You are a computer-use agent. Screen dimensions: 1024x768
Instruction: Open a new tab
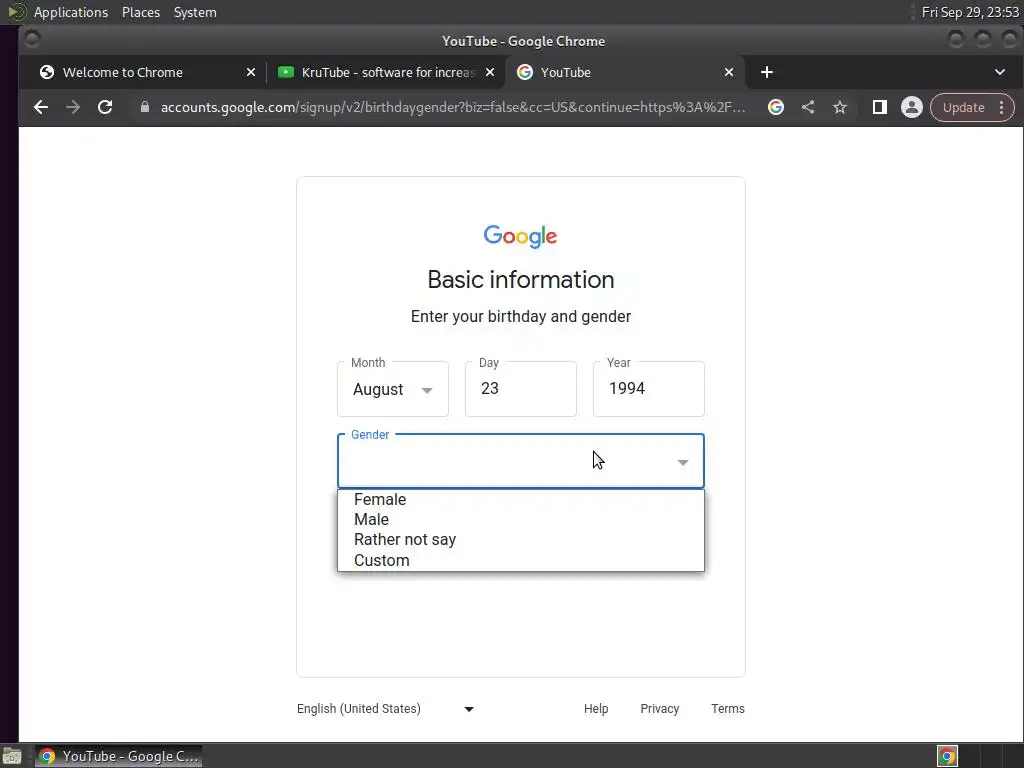coord(767,72)
